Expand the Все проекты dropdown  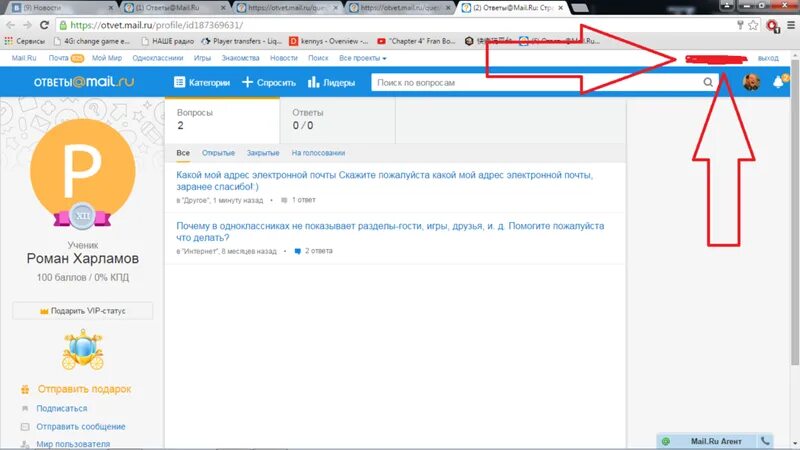click(x=363, y=58)
